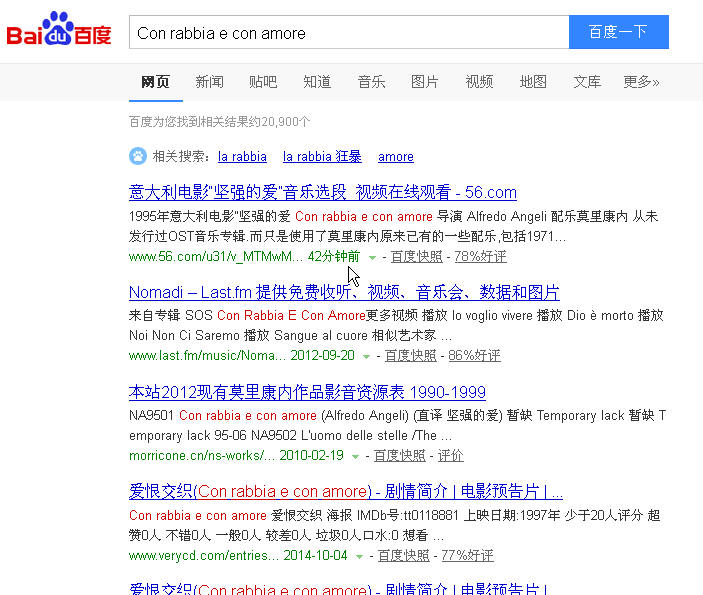This screenshot has height=595, width=703.
Task: Switch to the 新闻 tab
Action: (209, 82)
